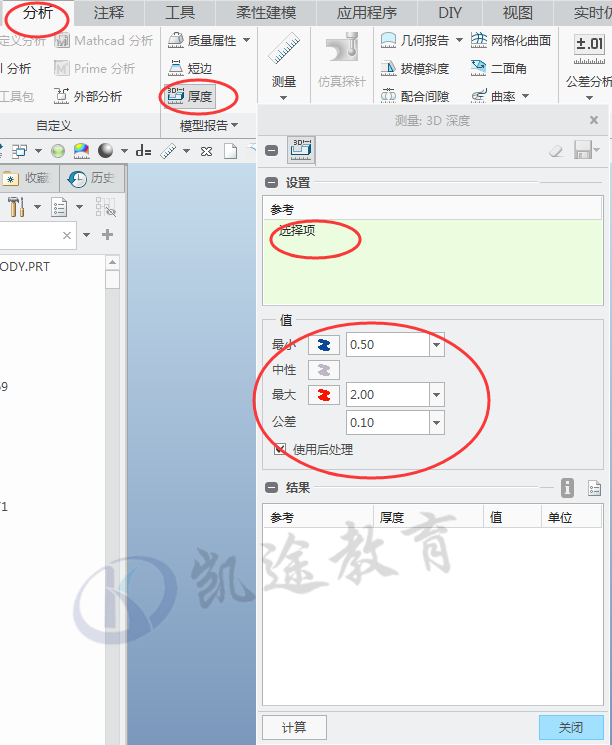Viewport: 612px width, 745px height.
Task: Run the 拔模斜度 draft analysis
Action: tap(415, 68)
